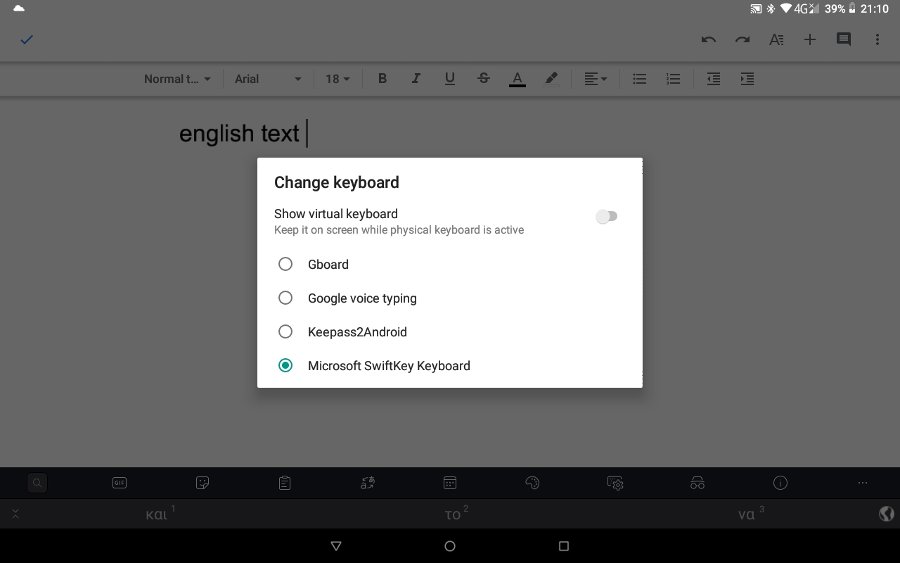Open the font size 18 dropdown

coord(338,79)
